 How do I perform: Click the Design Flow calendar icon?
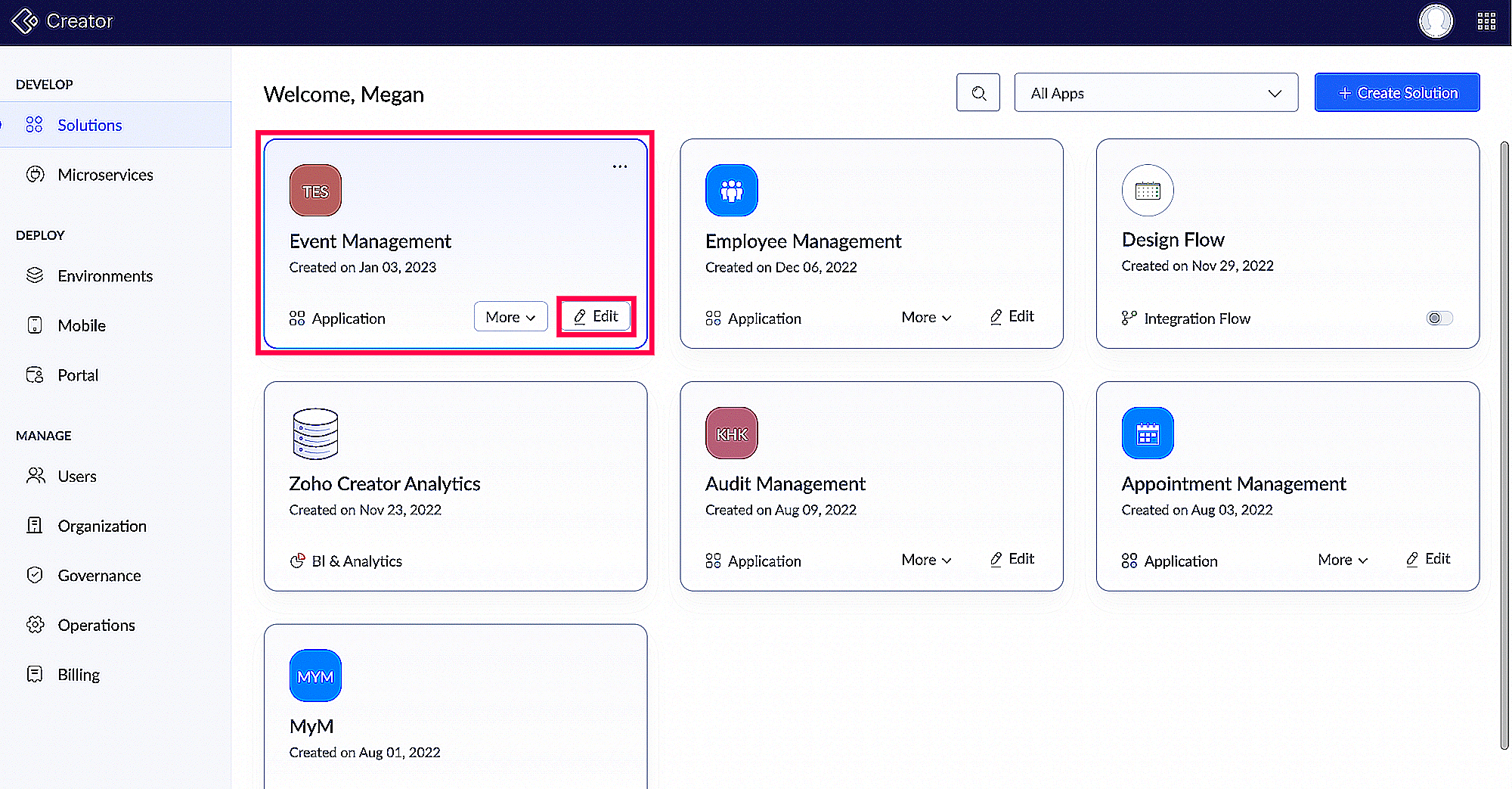click(x=1148, y=191)
